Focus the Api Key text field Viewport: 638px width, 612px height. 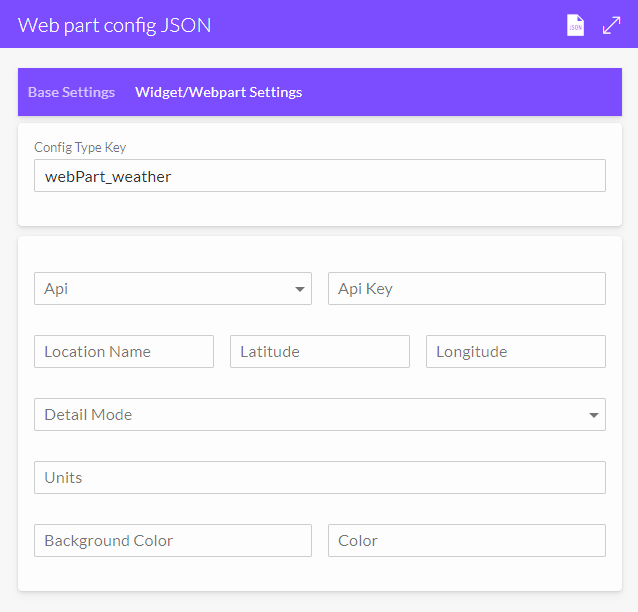pos(467,289)
